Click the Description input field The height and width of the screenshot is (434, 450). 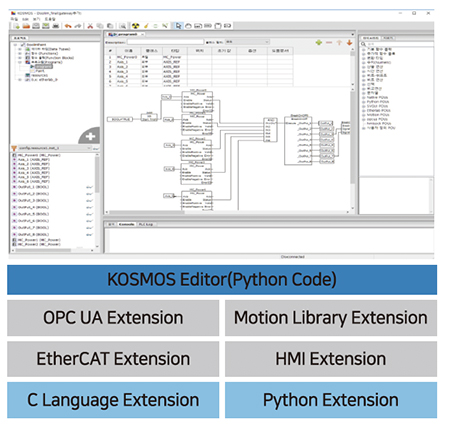point(166,42)
